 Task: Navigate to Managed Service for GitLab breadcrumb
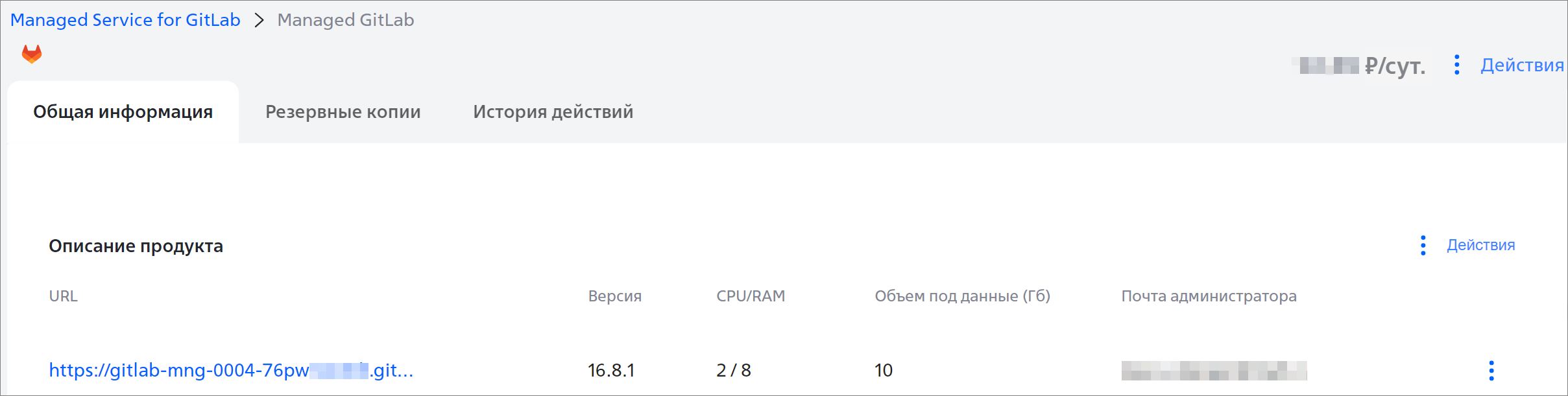[x=125, y=20]
